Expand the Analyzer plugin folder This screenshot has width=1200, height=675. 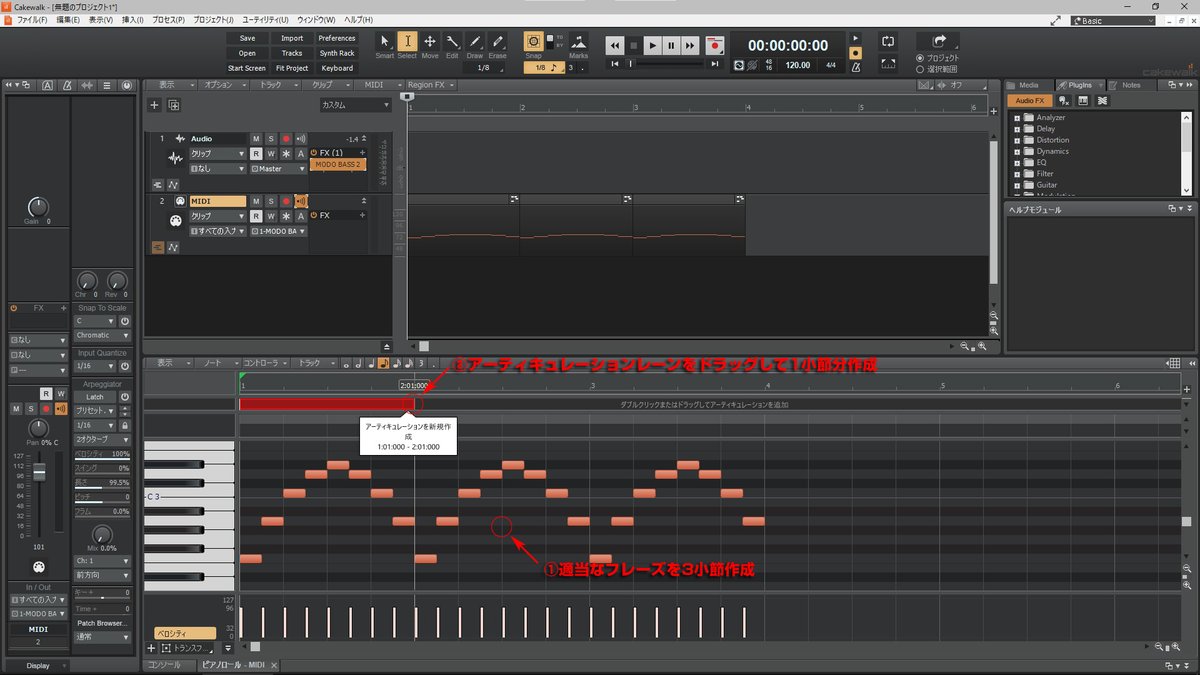coord(1018,118)
